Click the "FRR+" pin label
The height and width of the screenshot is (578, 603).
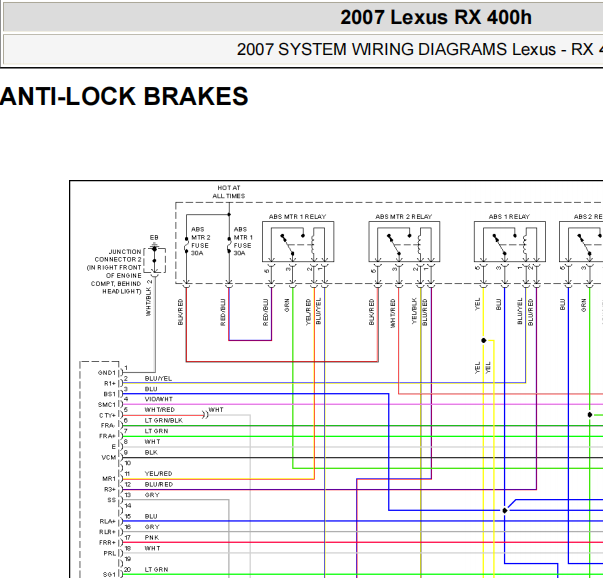[x=107, y=543]
